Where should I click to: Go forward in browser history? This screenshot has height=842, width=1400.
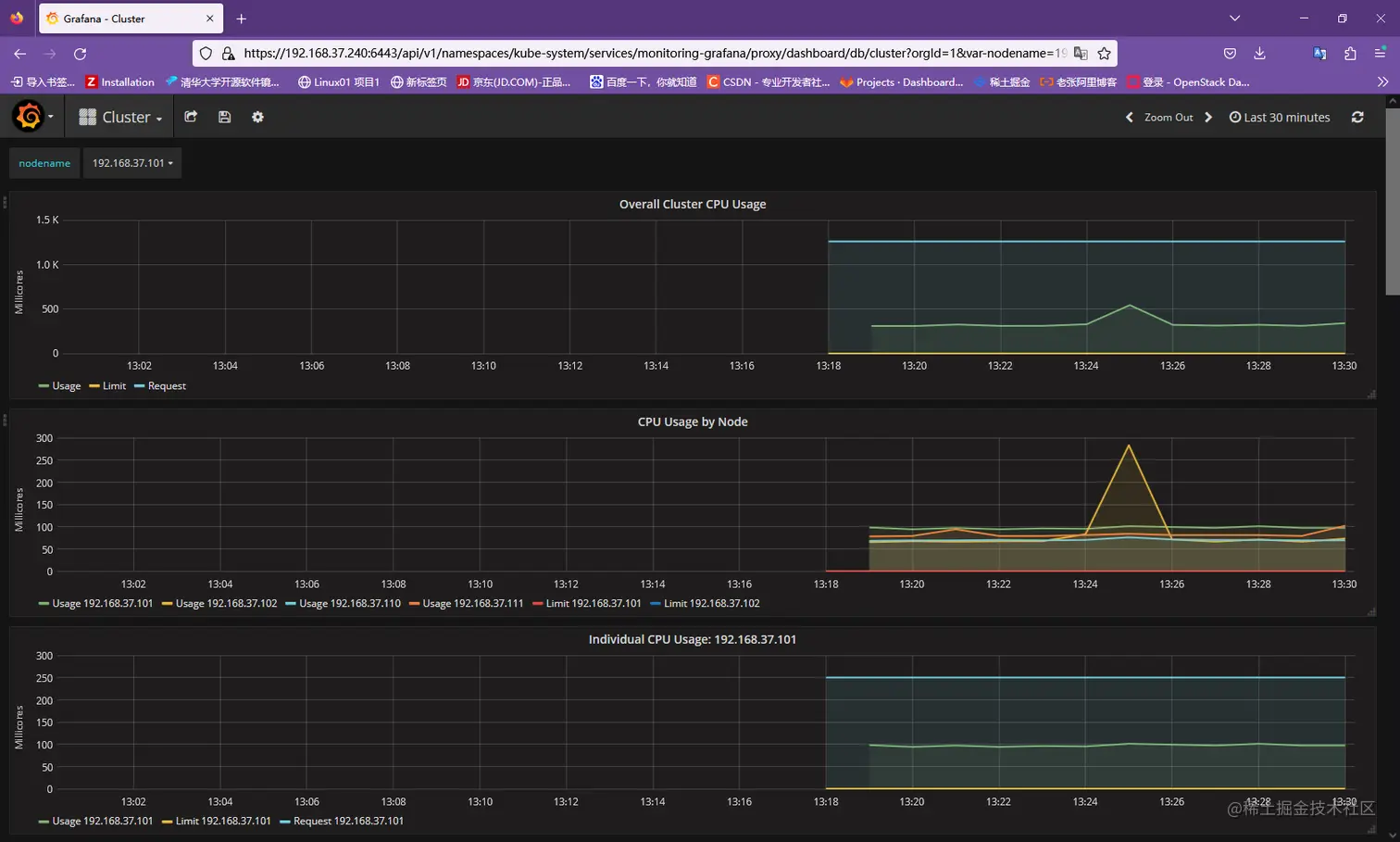coord(50,54)
